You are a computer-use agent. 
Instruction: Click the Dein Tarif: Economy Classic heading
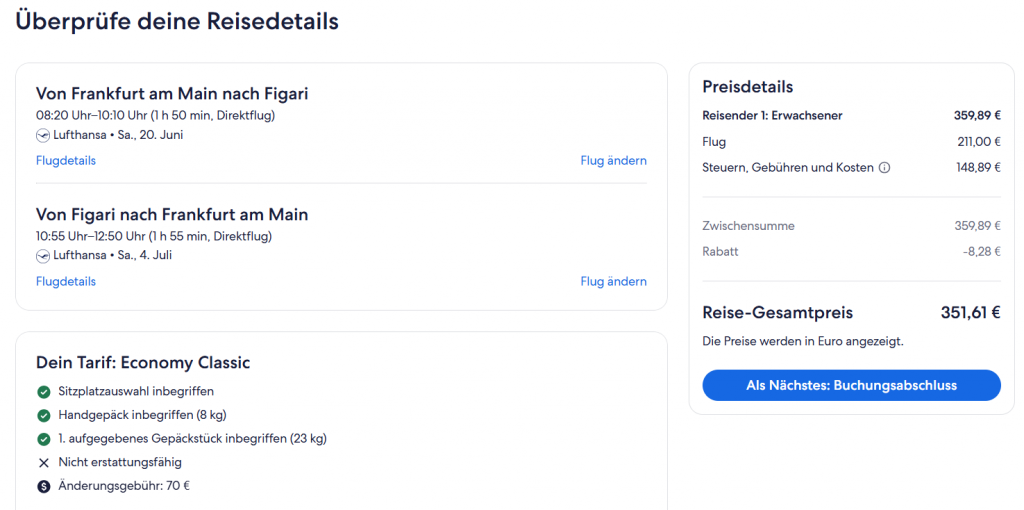coord(143,363)
